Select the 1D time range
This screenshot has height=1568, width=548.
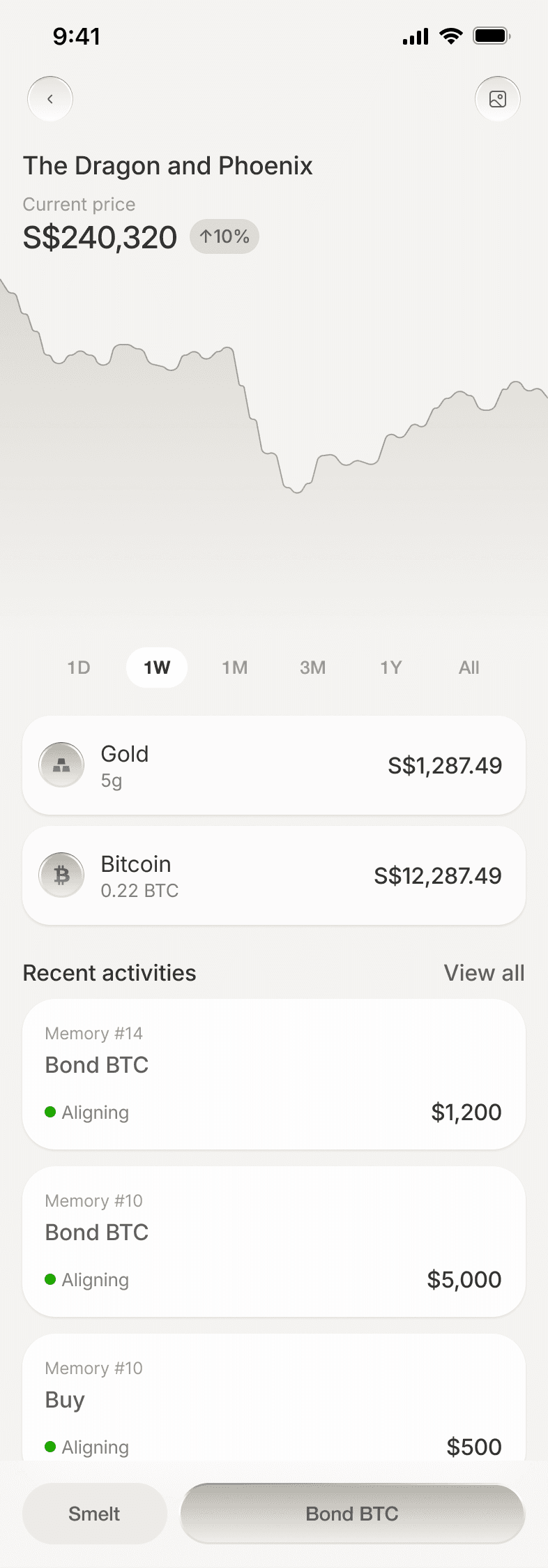(x=79, y=668)
